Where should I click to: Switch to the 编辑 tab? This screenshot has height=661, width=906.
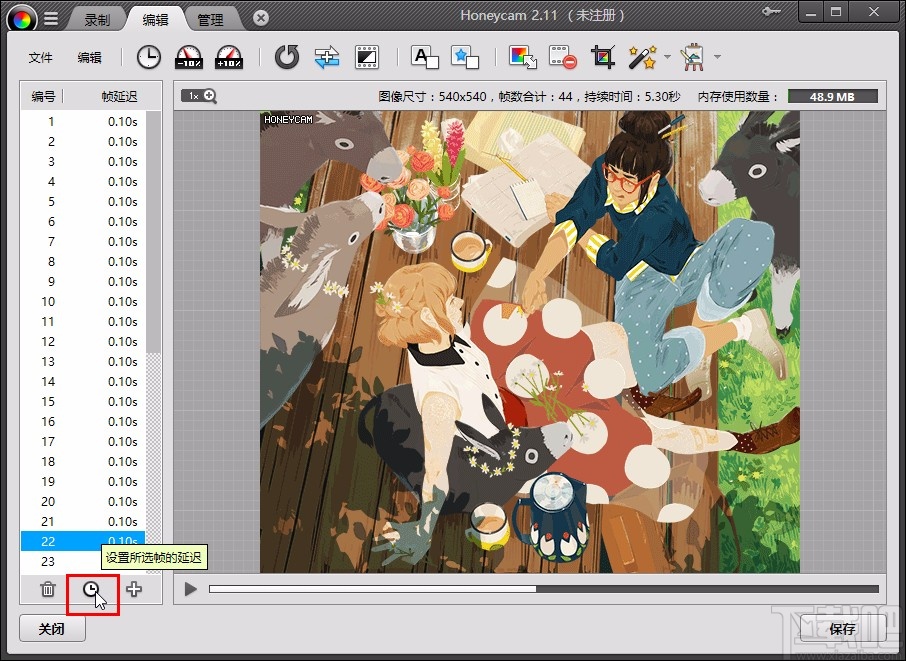tap(155, 20)
